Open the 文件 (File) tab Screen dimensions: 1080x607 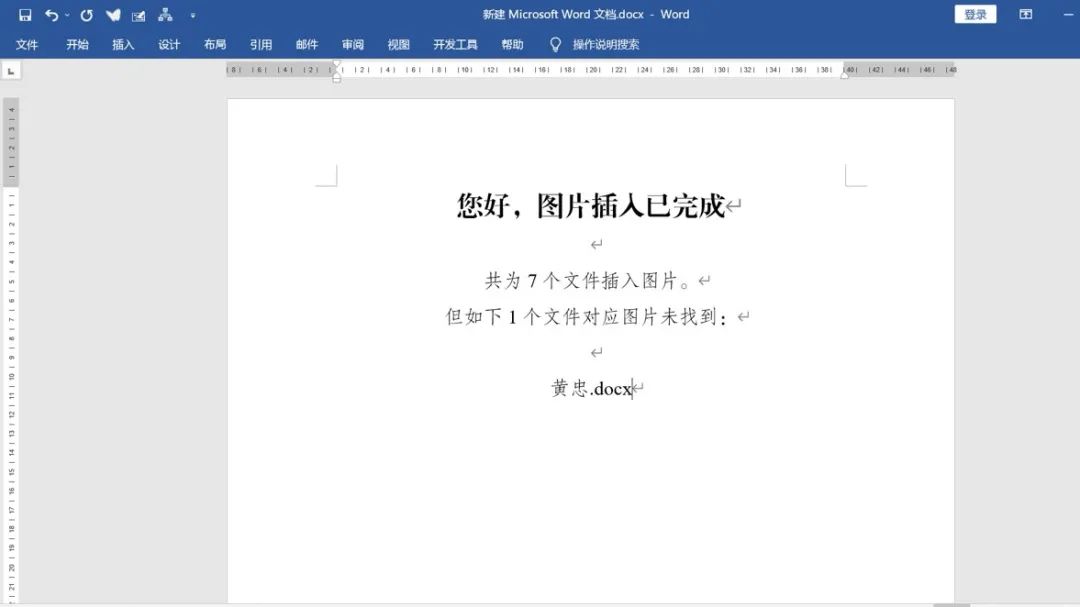28,44
